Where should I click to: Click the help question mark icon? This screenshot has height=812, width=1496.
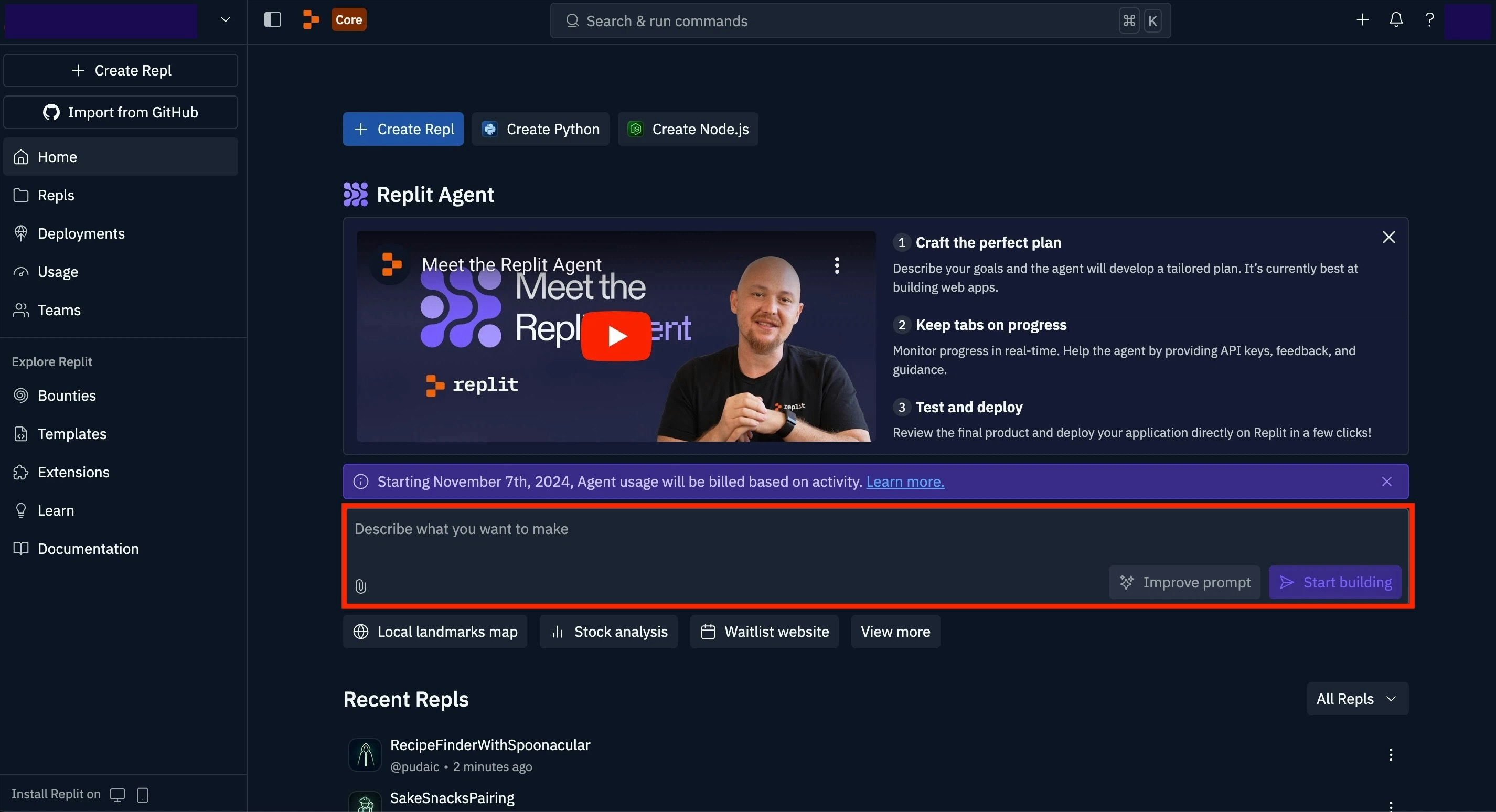click(x=1430, y=20)
